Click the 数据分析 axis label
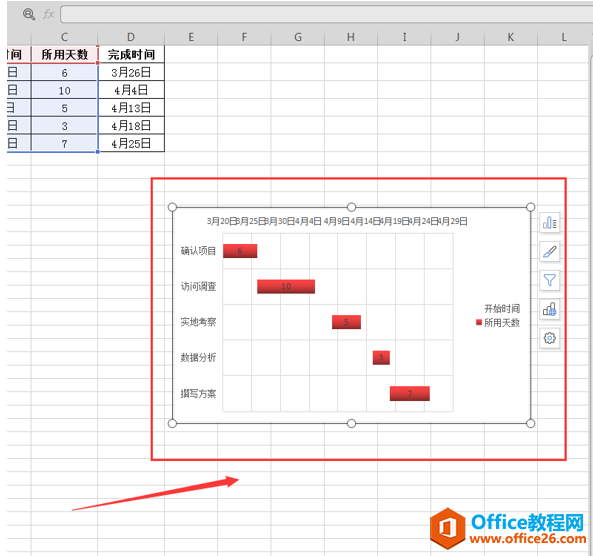 tap(198, 357)
